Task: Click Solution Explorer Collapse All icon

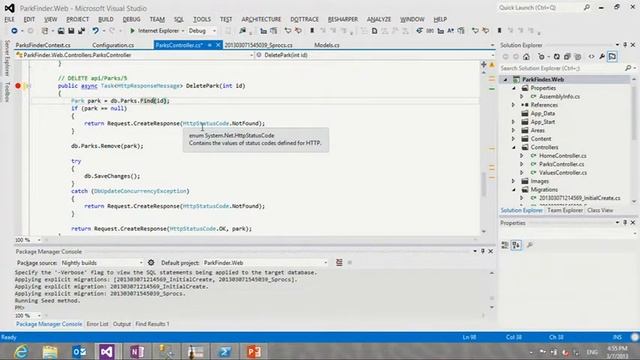Action: [x=567, y=57]
